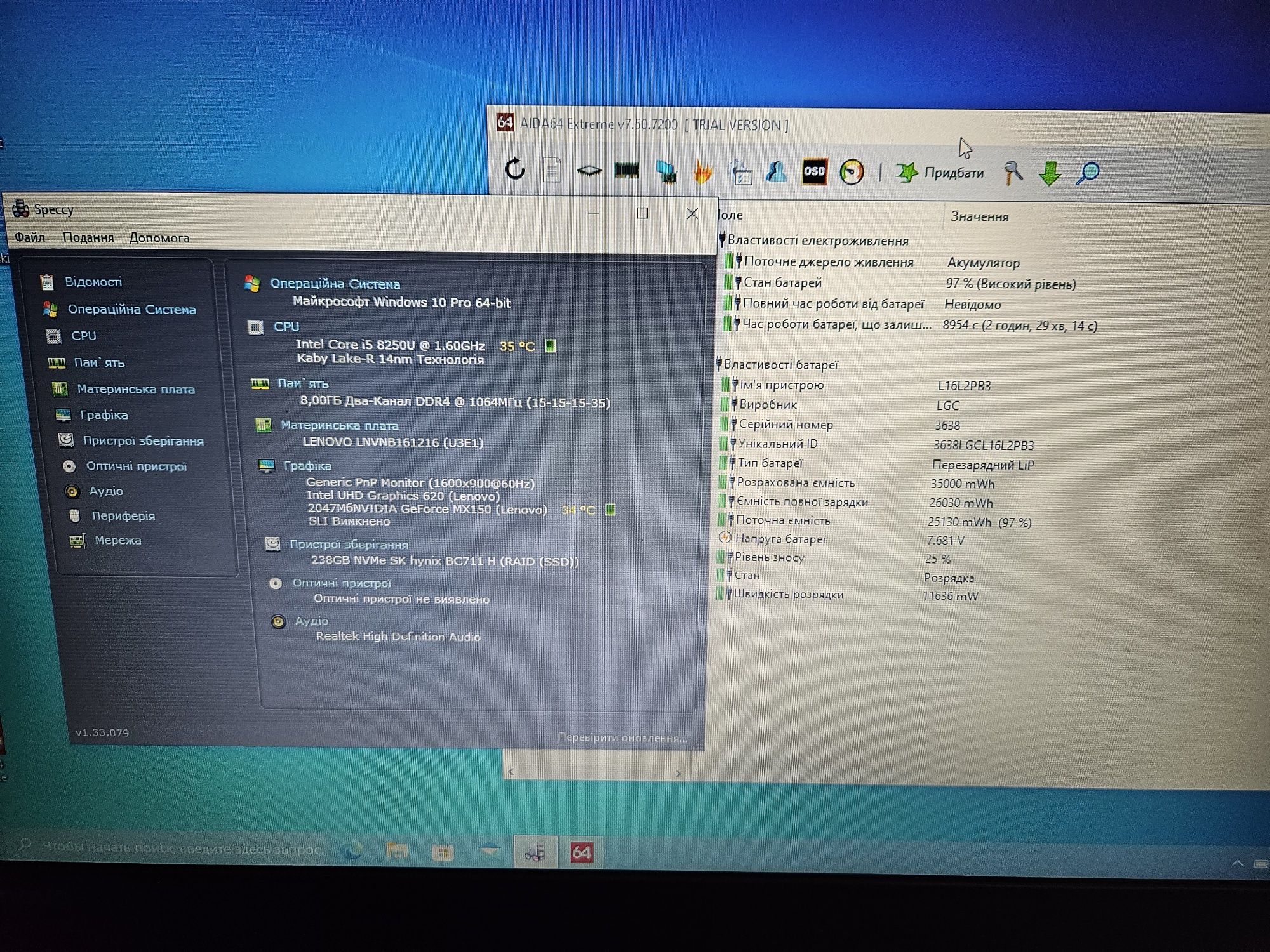Open the Файл menu in Speccy
The image size is (1270, 952).
[30, 237]
